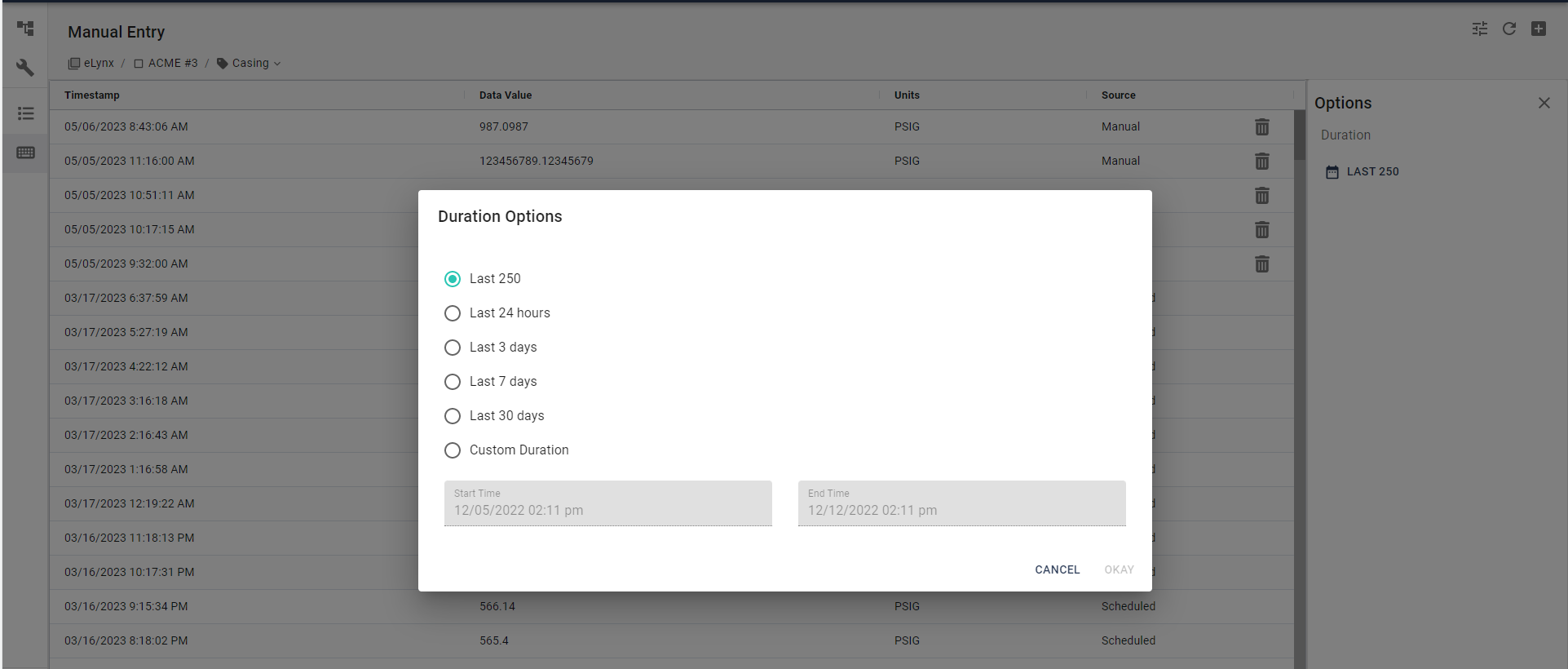This screenshot has width=1568, height=669.
Task: Sort by the Timestamp column header
Action: pyautogui.click(x=92, y=95)
